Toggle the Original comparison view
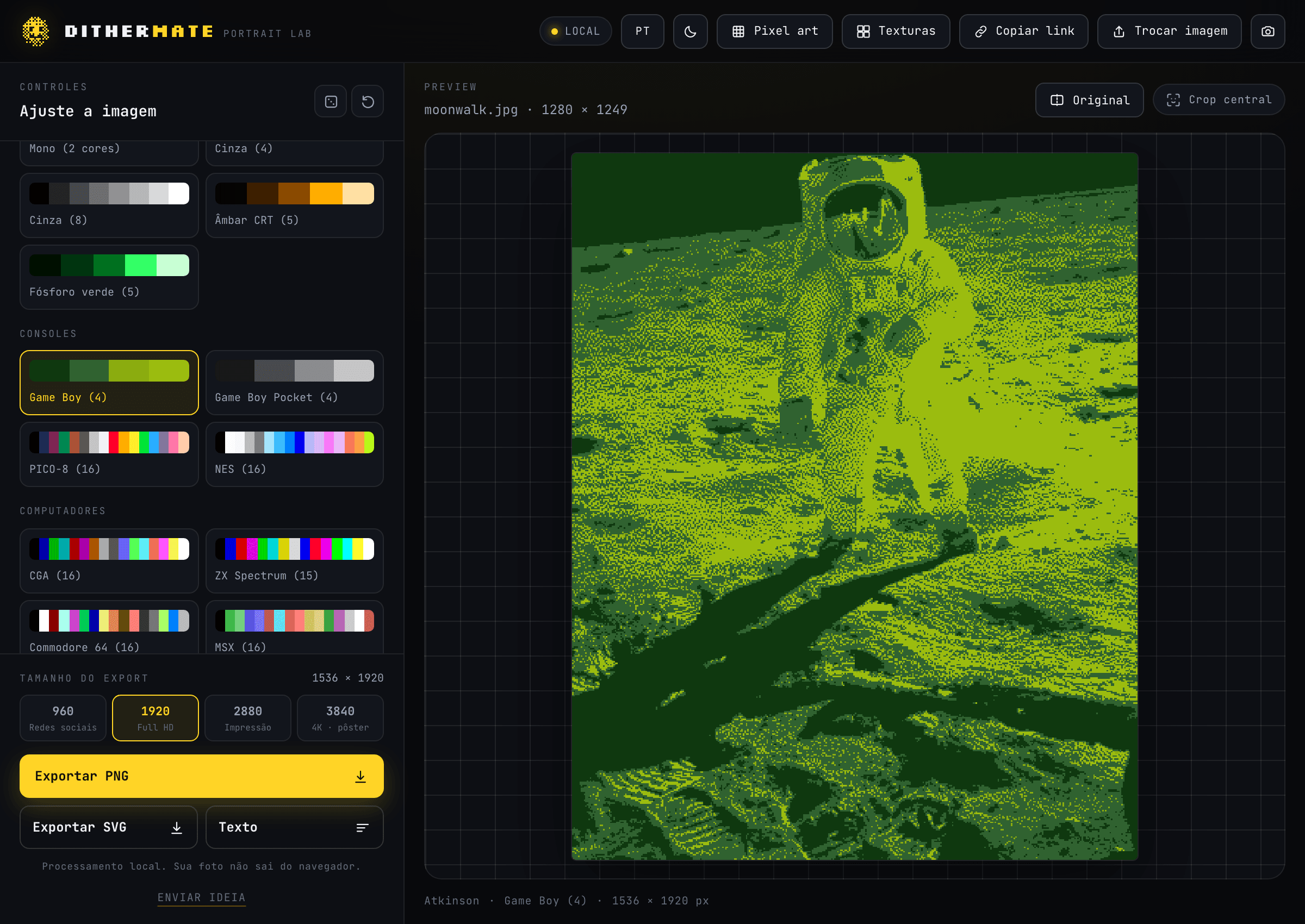Viewport: 1305px width, 924px height. [1089, 100]
